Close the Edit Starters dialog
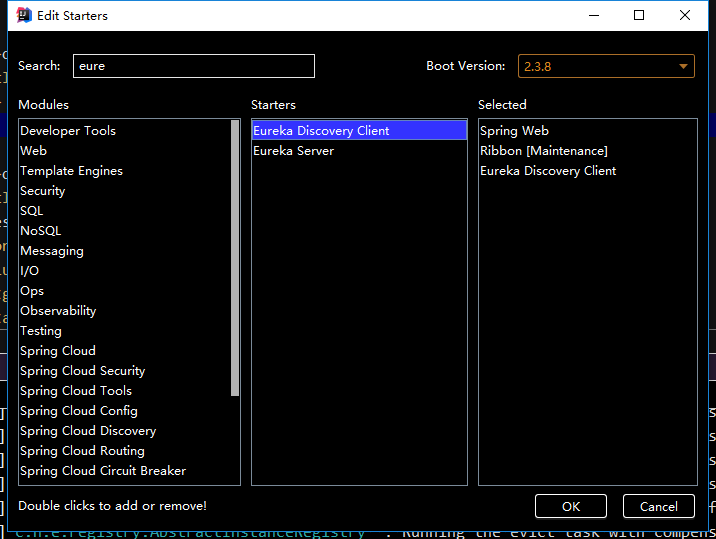This screenshot has height=539, width=716. pyautogui.click(x=684, y=15)
